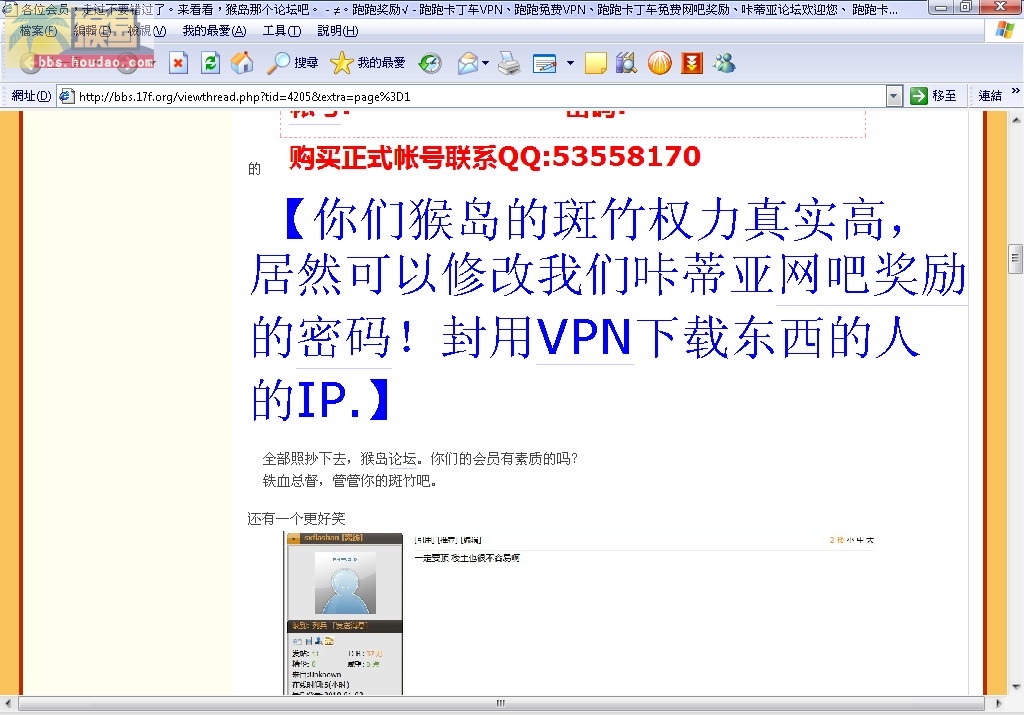Open the History clock icon
The image size is (1024, 715).
(430, 63)
